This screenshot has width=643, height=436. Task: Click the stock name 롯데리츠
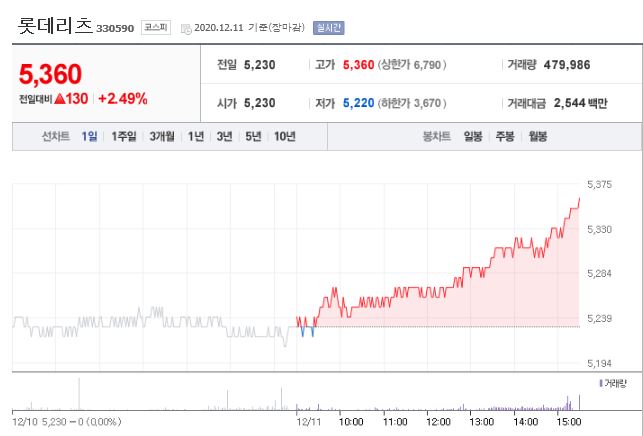click(55, 26)
